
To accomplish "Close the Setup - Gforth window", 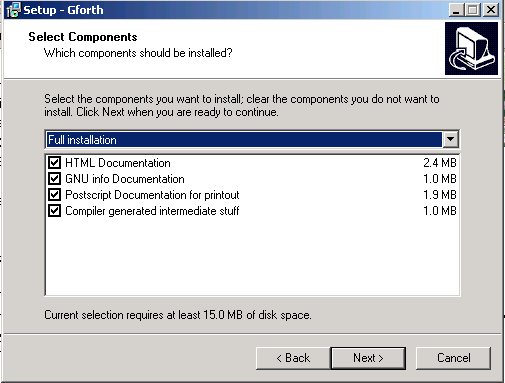I will pos(491,10).
